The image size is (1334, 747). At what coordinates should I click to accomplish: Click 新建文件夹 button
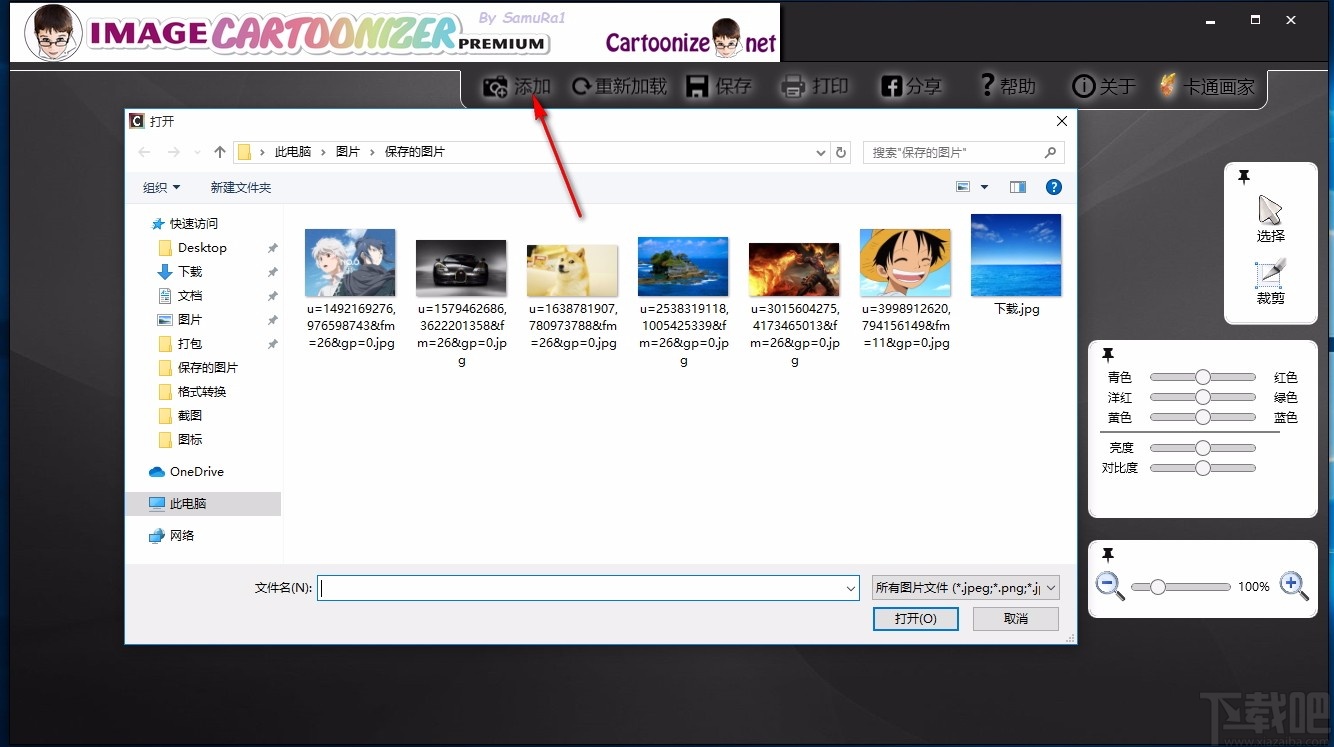click(x=241, y=187)
